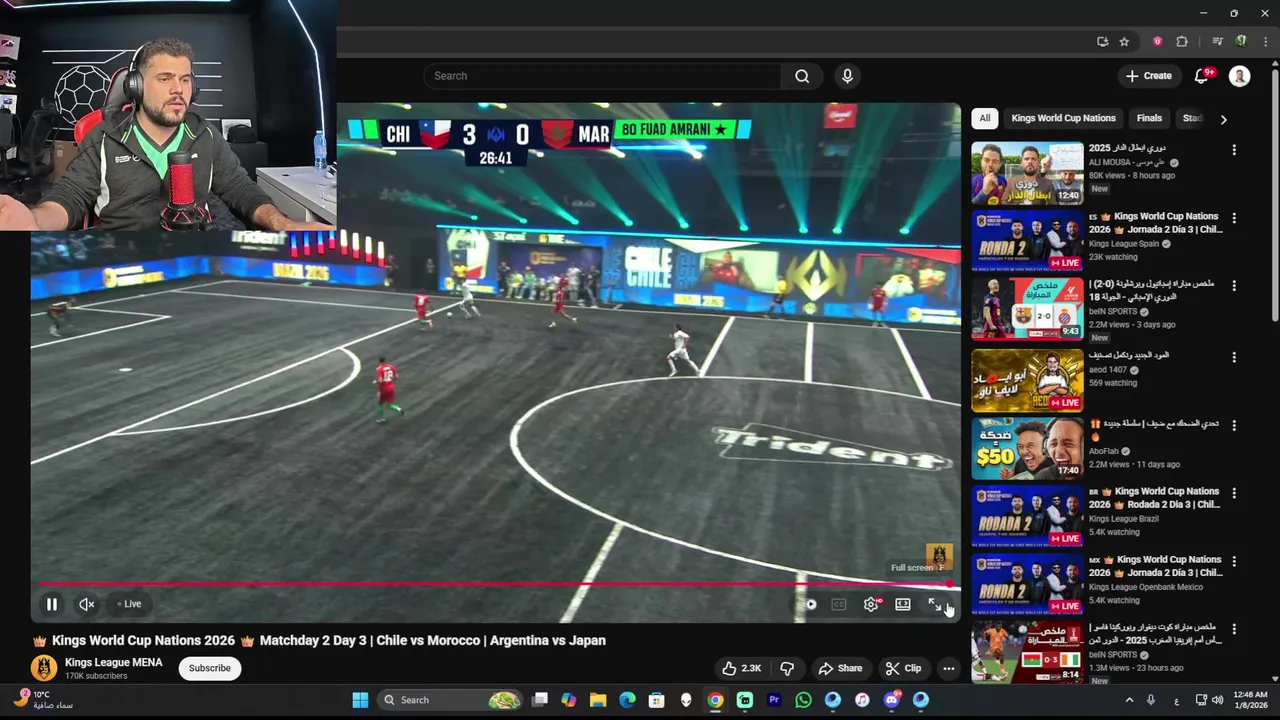Open options for the aeod 1407 stream
Viewport: 1280px width, 720px height.
click(x=1234, y=357)
